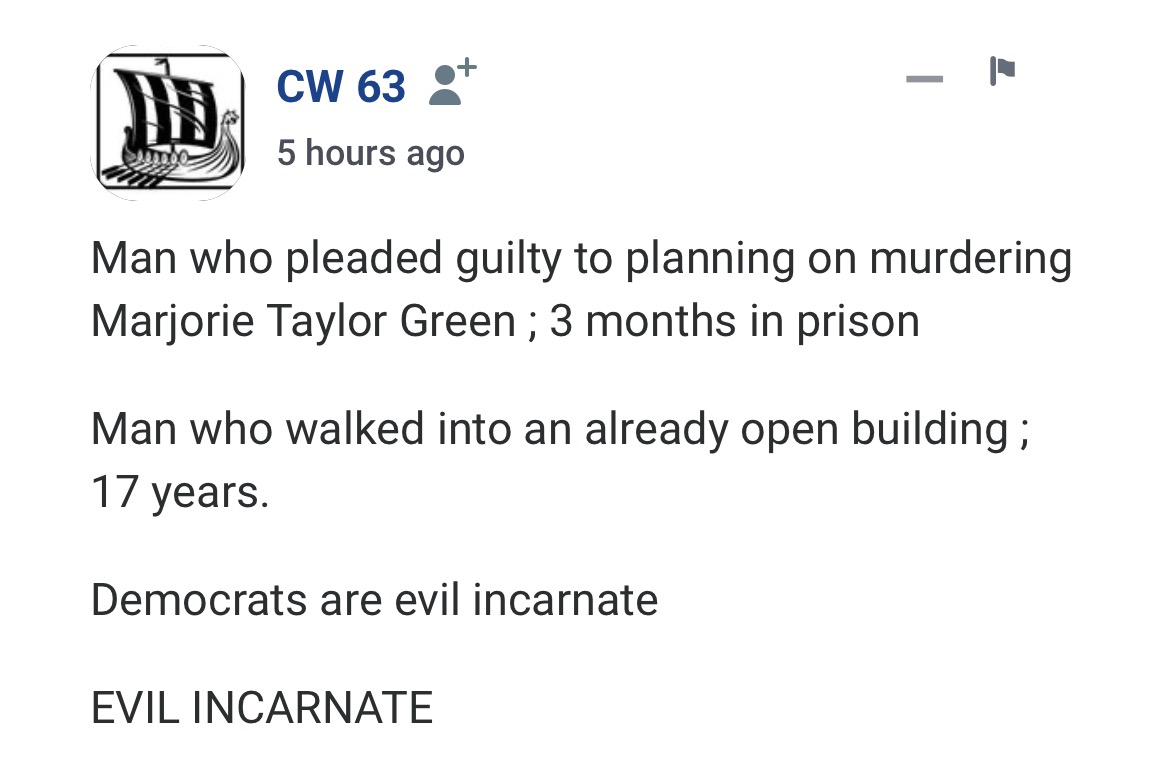Collapse the comment using the minus icon

(x=925, y=77)
